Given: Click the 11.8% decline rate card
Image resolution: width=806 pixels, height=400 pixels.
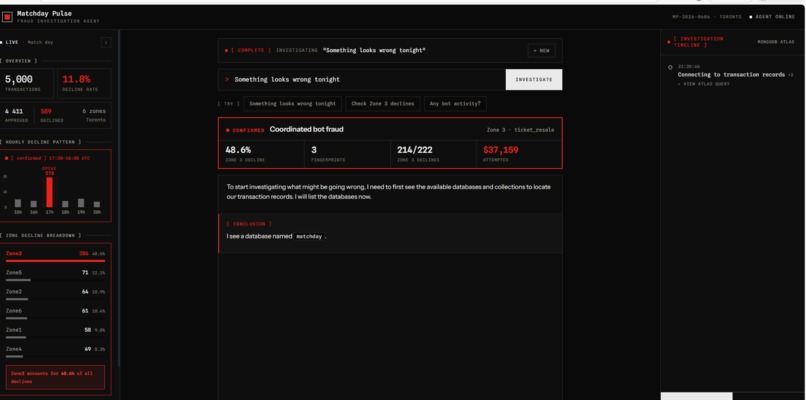Looking at the screenshot, I should click(x=84, y=83).
